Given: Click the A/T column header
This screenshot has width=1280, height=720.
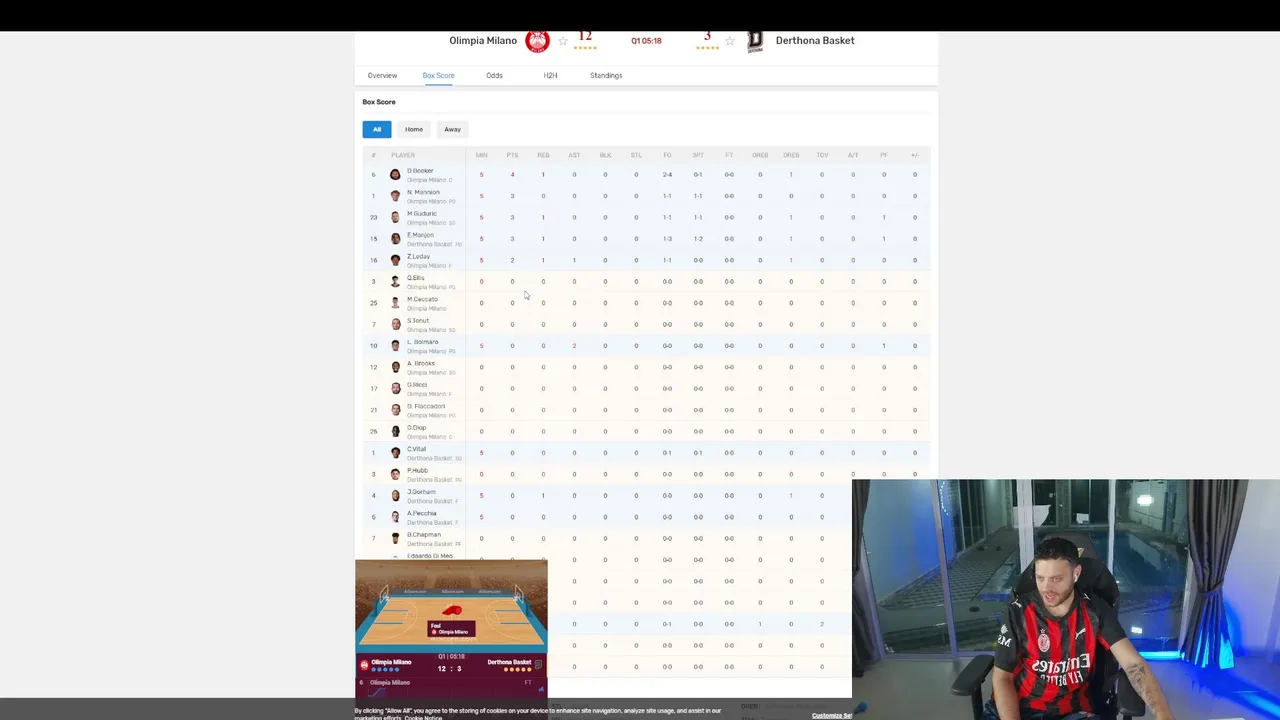Looking at the screenshot, I should pyautogui.click(x=853, y=155).
